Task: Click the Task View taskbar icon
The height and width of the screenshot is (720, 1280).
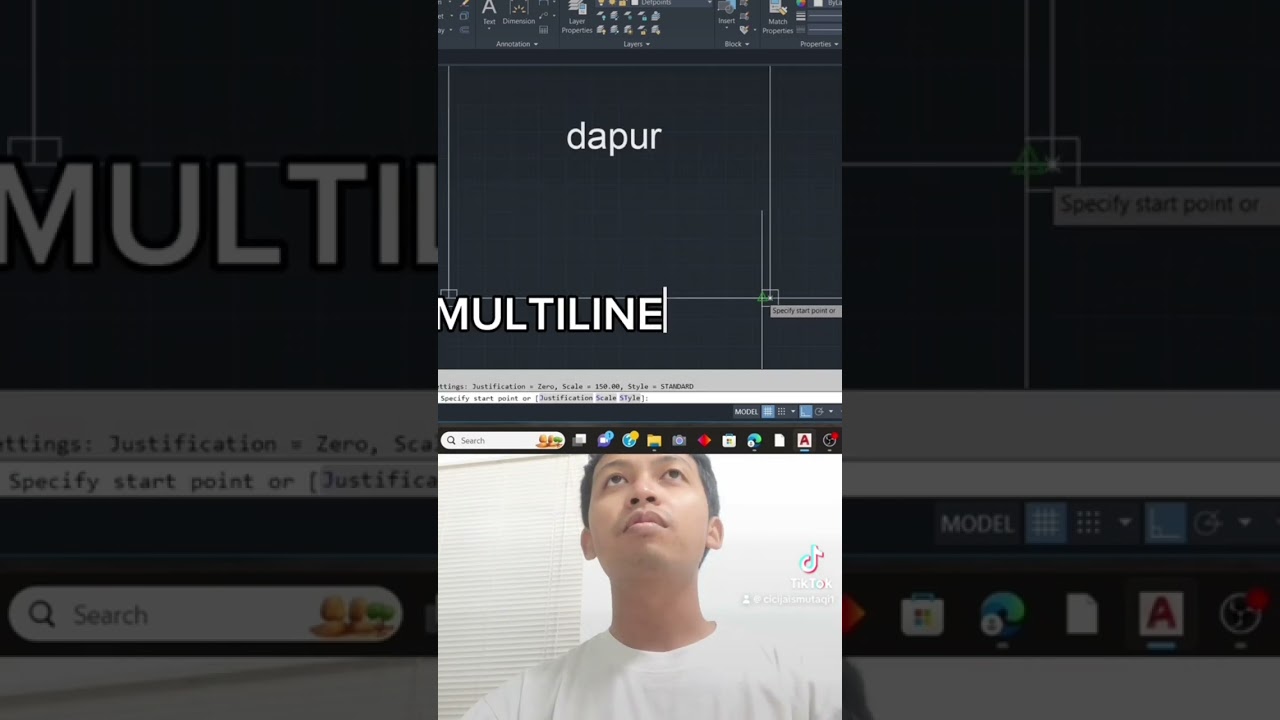Action: [579, 440]
